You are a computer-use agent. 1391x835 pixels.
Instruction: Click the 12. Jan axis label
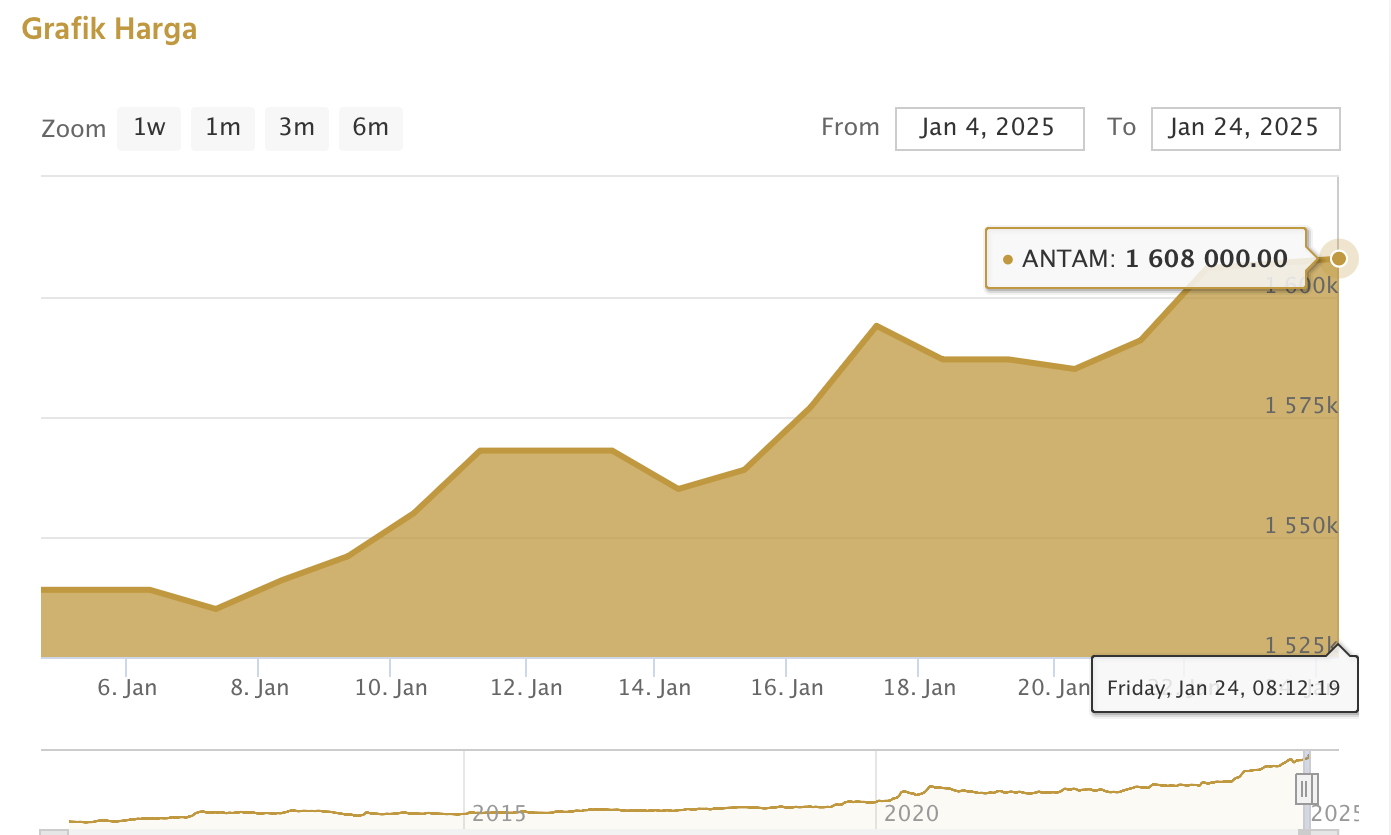pos(526,688)
